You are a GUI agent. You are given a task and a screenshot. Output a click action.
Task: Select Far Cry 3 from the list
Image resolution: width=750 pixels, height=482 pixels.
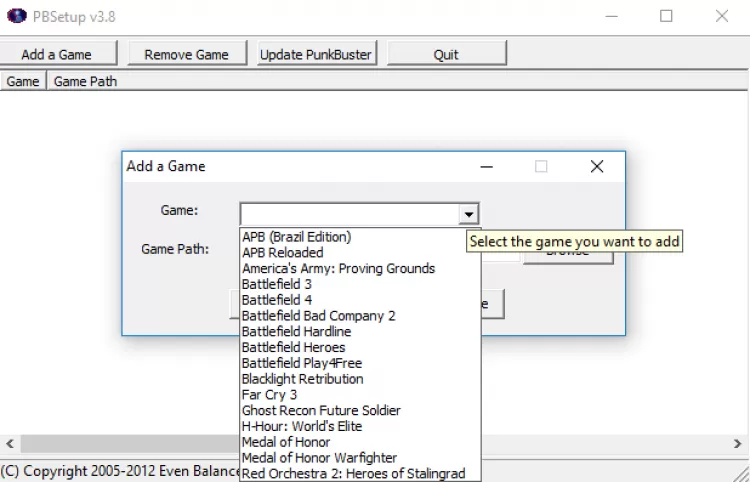[360, 394]
